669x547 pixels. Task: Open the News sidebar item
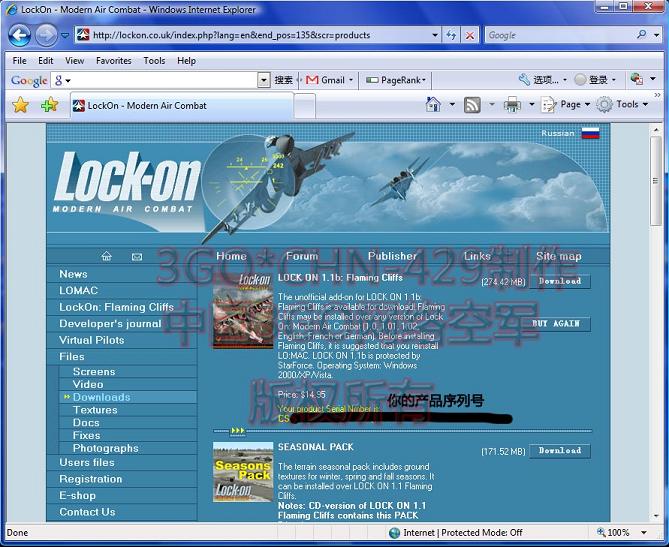click(73, 274)
